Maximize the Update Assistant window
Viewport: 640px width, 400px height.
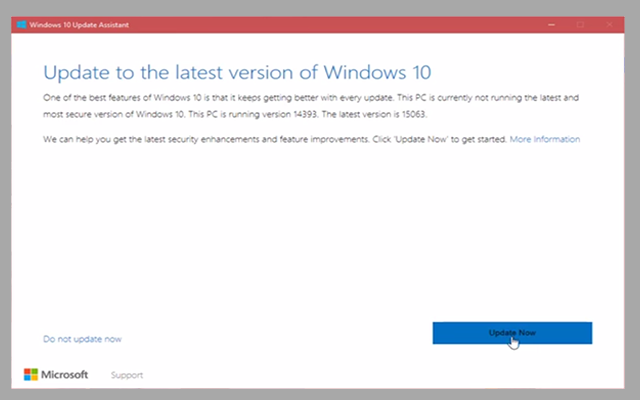580,22
